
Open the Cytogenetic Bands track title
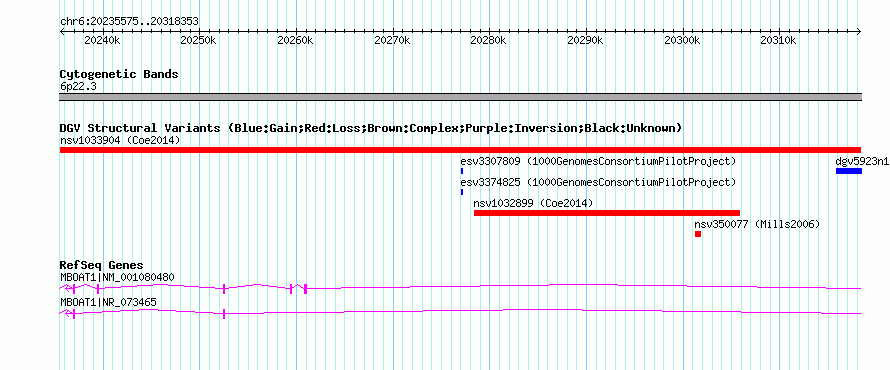click(119, 74)
